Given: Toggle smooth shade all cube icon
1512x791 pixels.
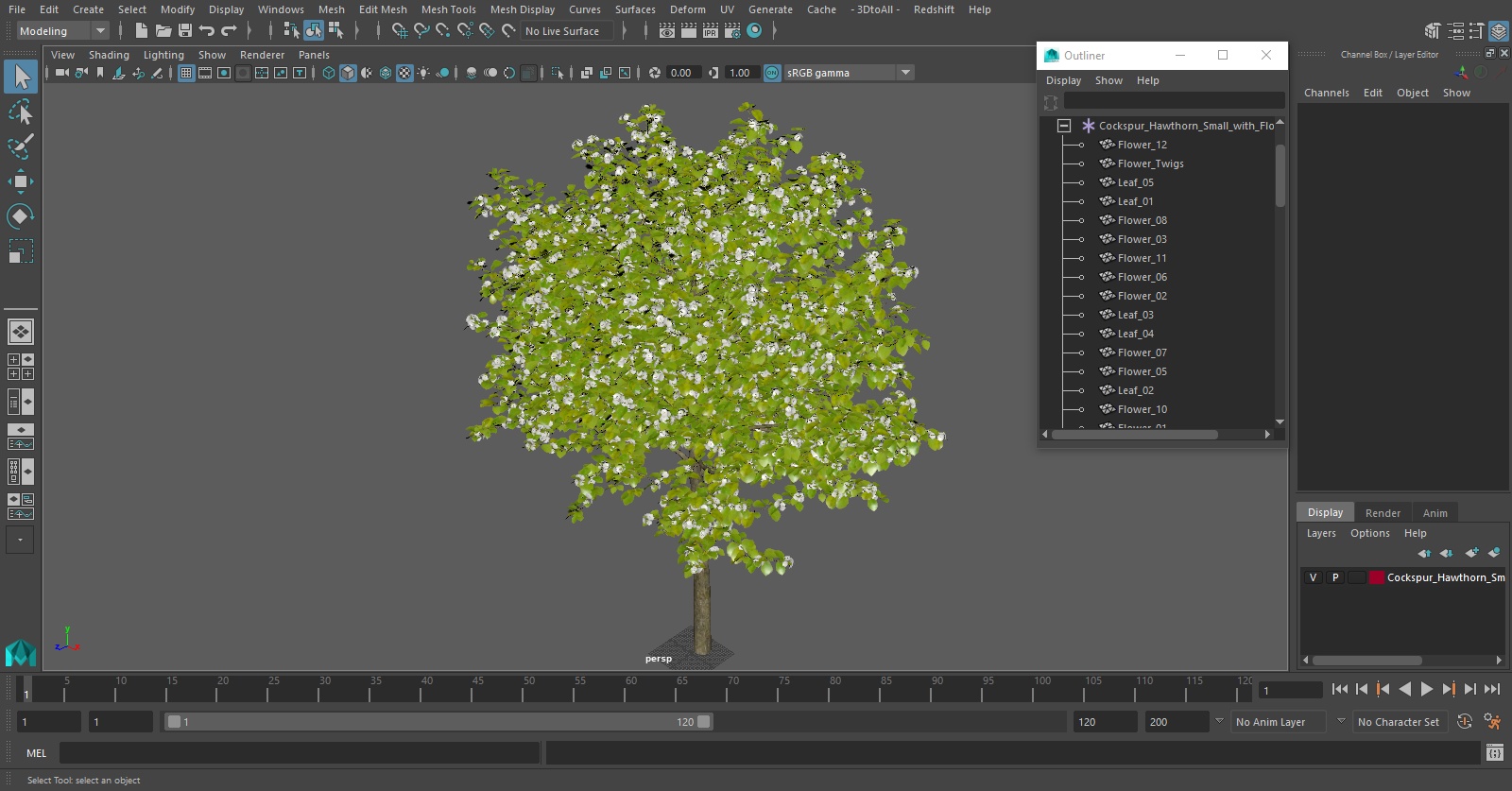Looking at the screenshot, I should [348, 73].
